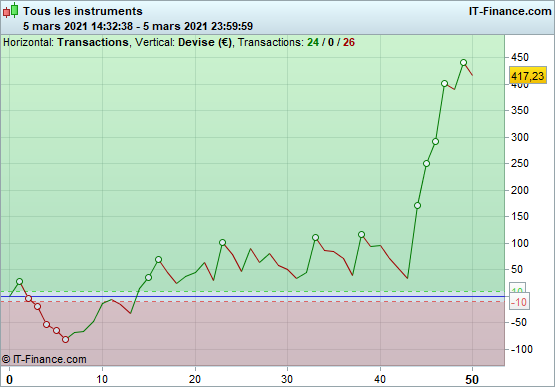Viewport: 555px width, 387px height.
Task: Select the green marker at transaction 23
Action: tap(222, 243)
